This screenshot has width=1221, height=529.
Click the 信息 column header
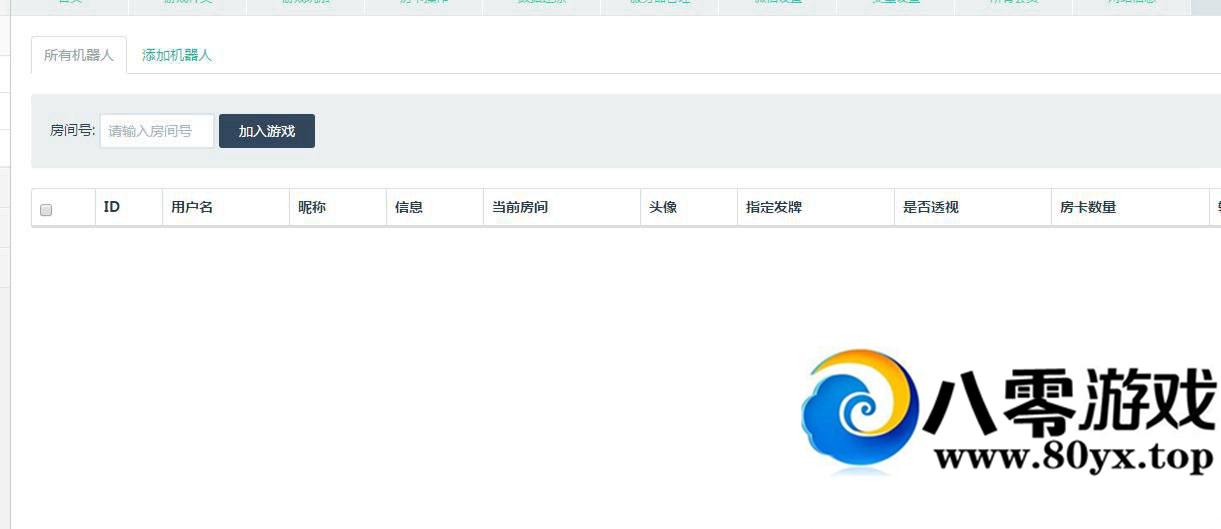pos(409,207)
